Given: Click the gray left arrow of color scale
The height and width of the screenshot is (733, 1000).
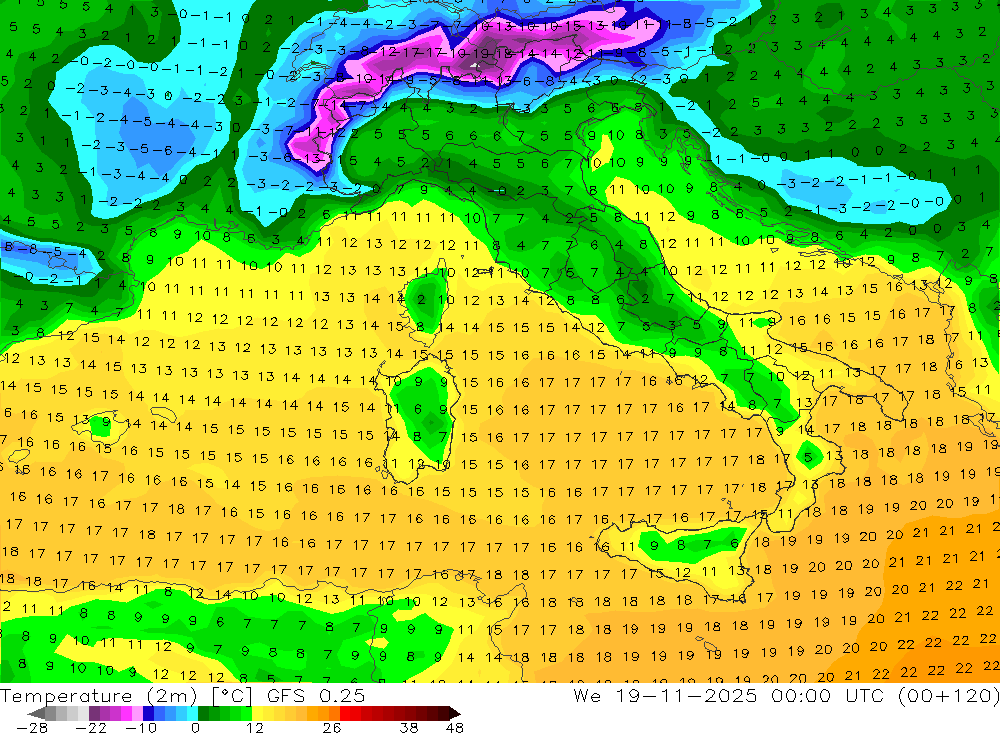Looking at the screenshot, I should tap(36, 713).
